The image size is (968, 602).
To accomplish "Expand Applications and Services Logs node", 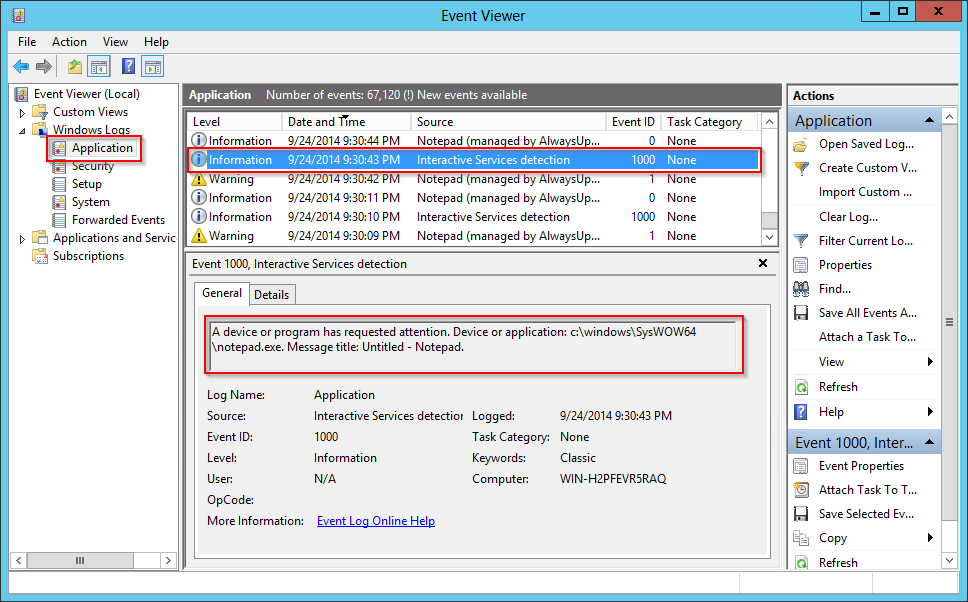I will pyautogui.click(x=23, y=238).
